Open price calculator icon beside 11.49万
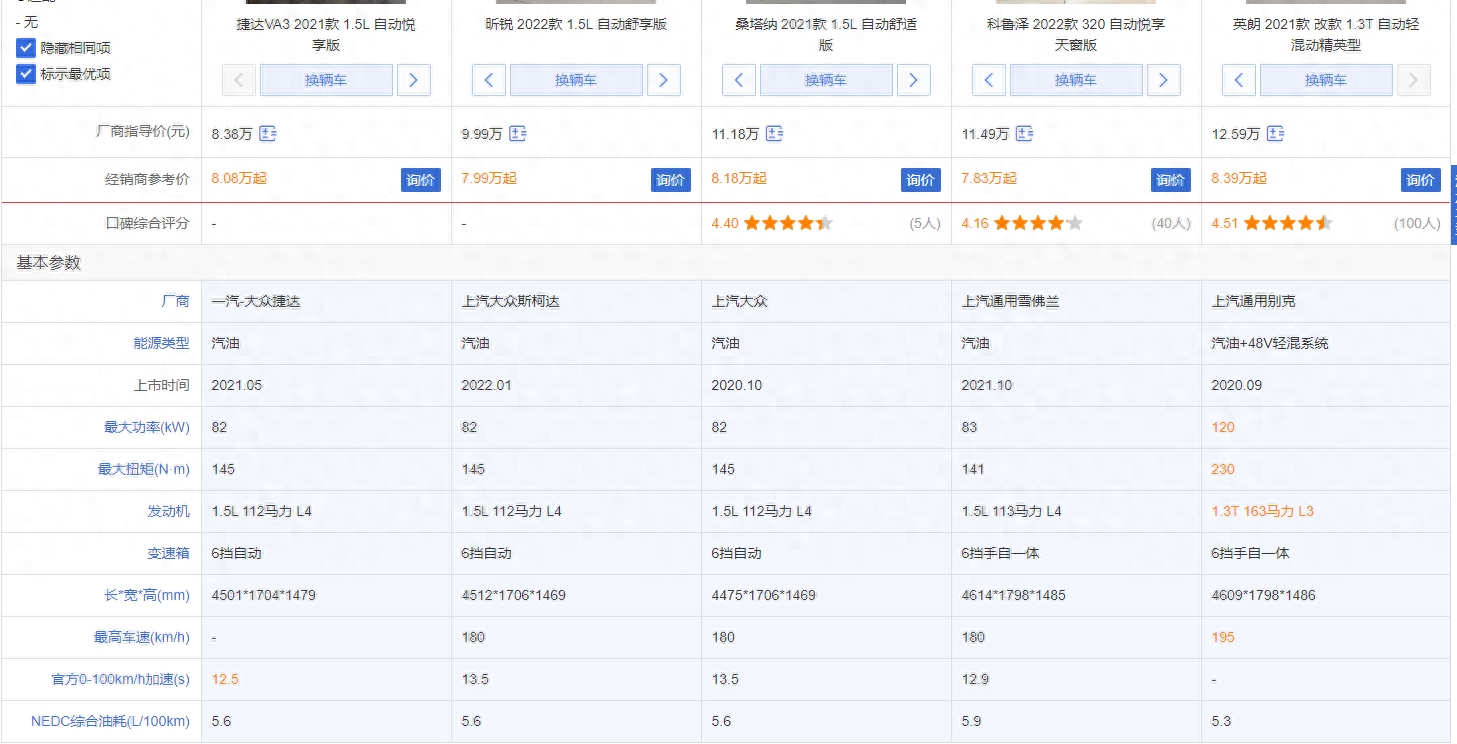The image size is (1457, 744). (1025, 133)
